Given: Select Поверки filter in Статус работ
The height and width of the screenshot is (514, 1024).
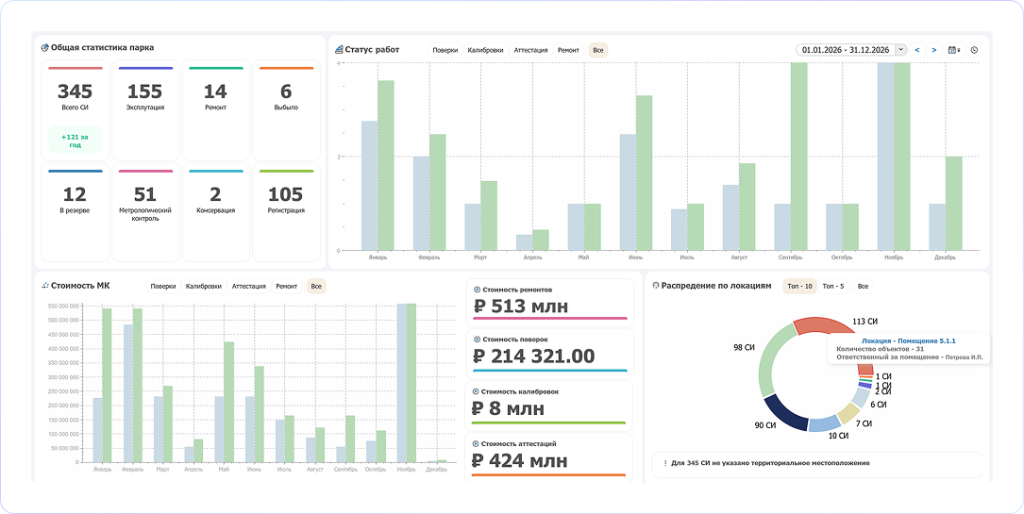Looking at the screenshot, I should tap(445, 50).
